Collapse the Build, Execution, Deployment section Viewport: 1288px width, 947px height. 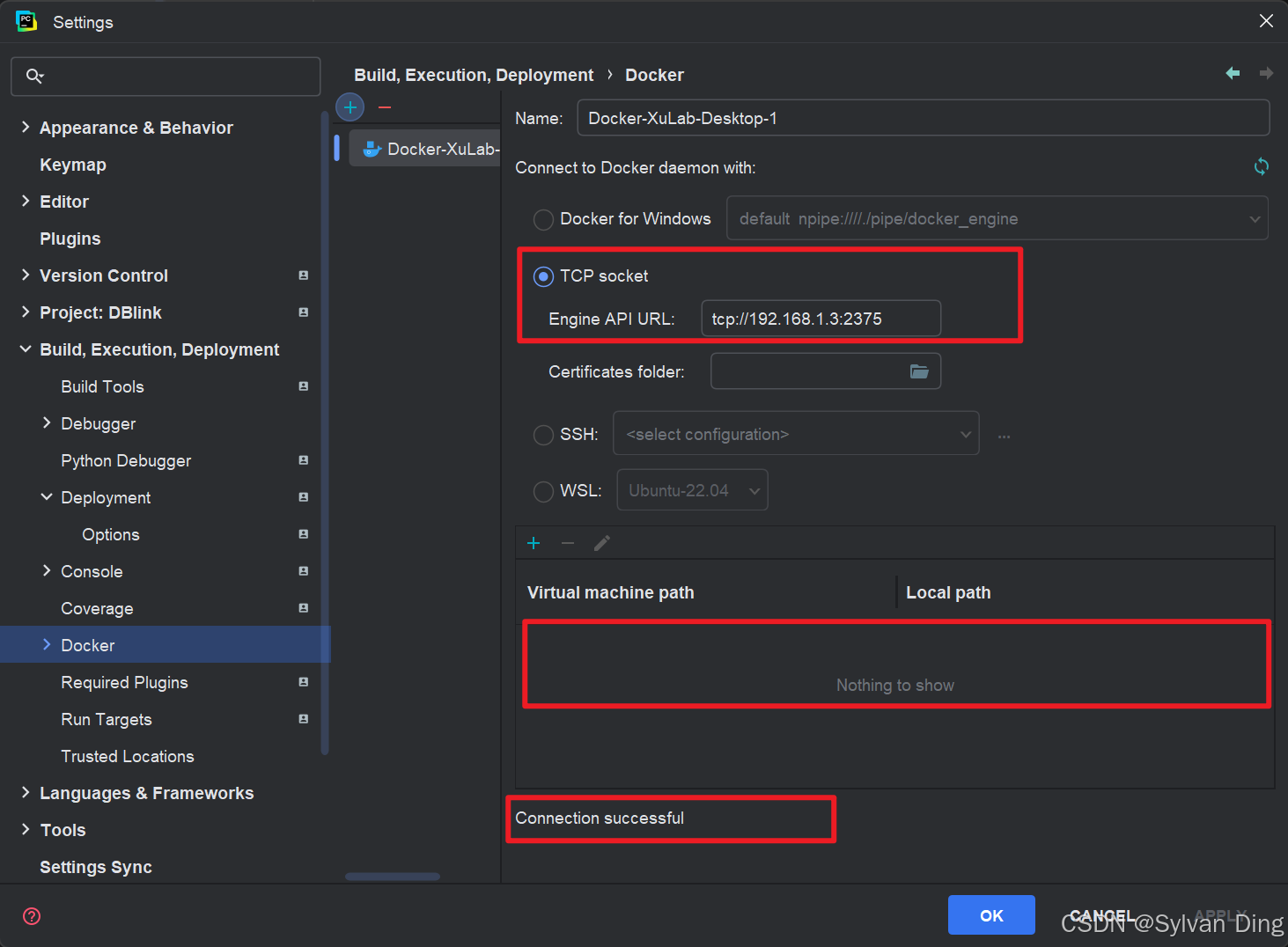pos(25,349)
